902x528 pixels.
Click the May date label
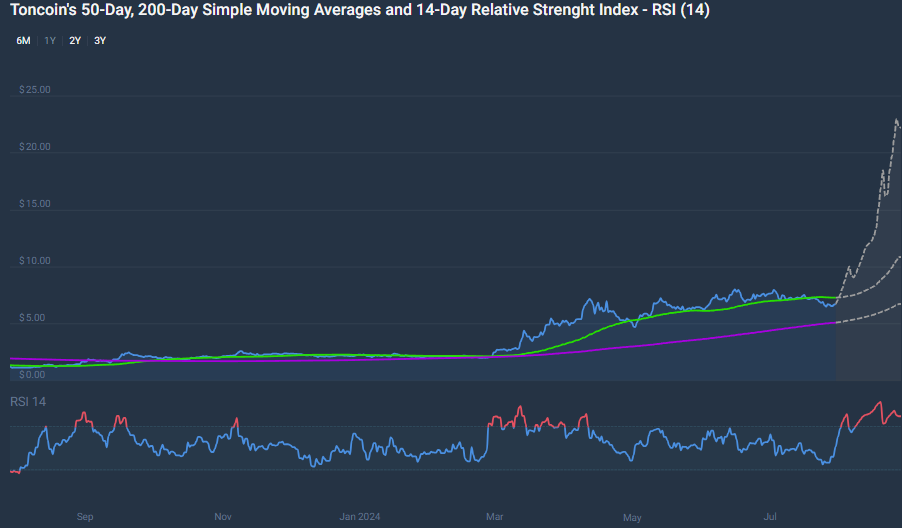tap(632, 518)
